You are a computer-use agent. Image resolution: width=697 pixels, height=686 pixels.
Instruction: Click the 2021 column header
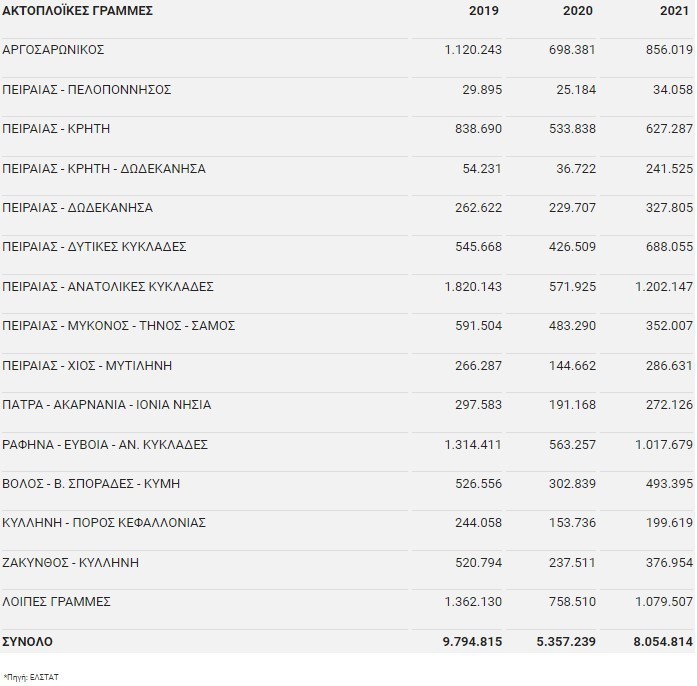[x=677, y=11]
